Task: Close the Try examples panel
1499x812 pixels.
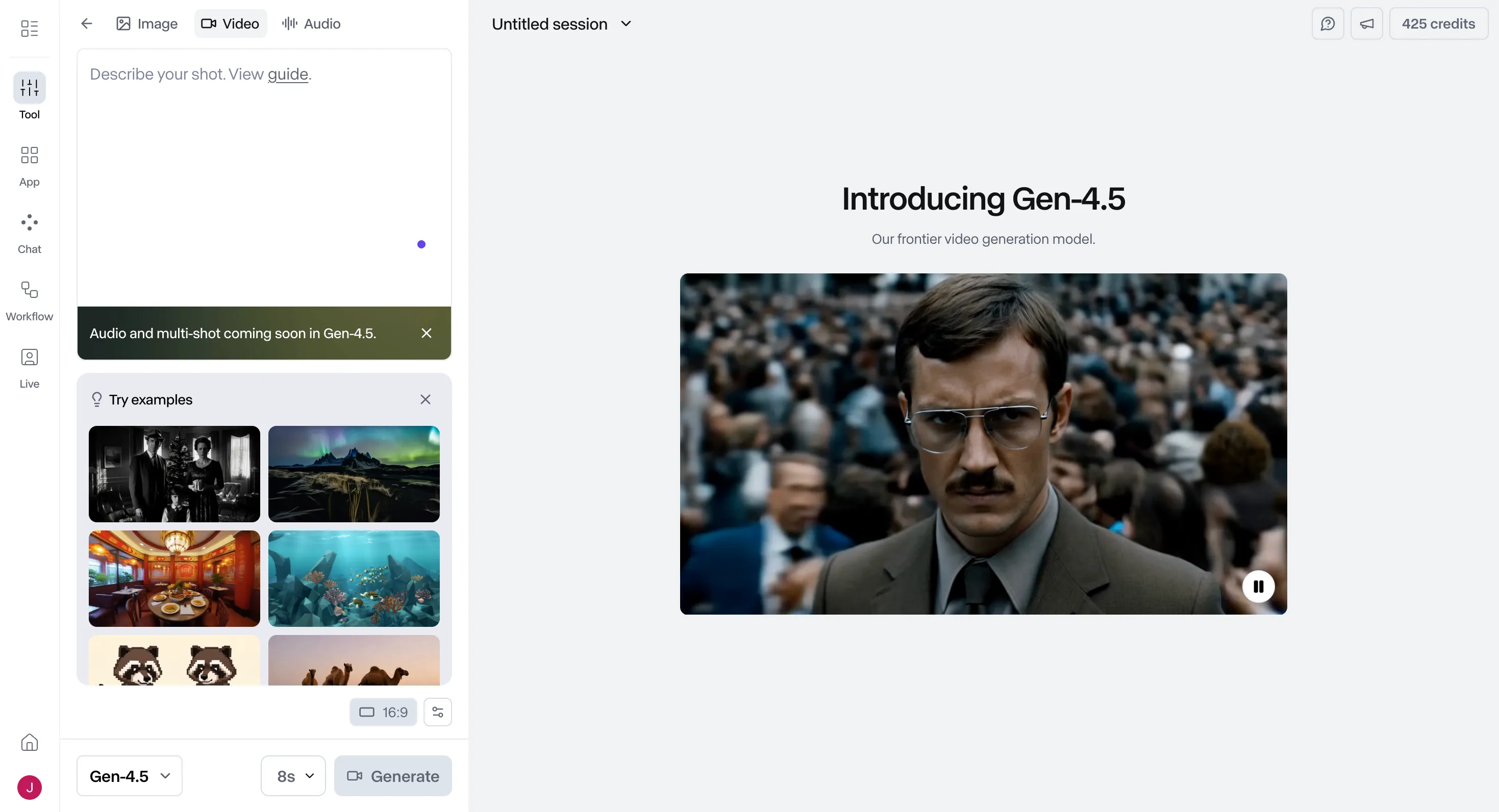Action: [426, 399]
